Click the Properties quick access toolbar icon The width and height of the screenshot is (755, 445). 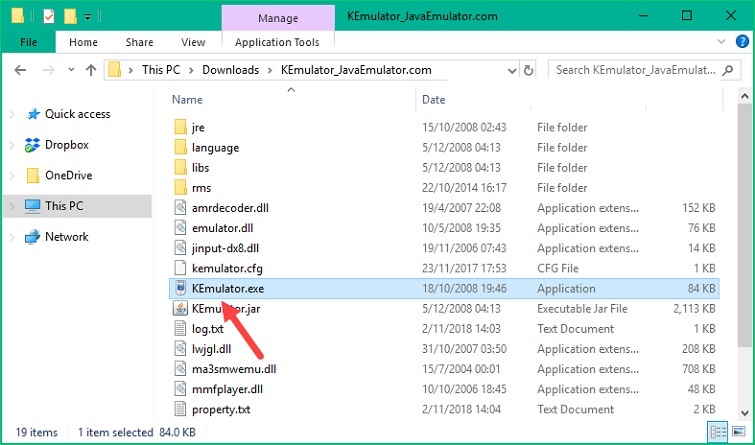click(50, 17)
